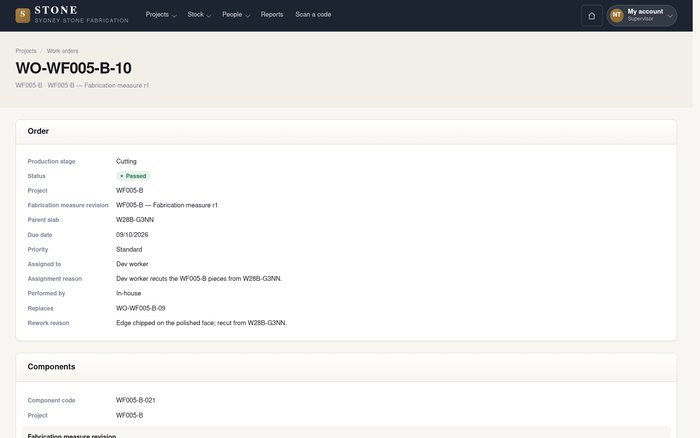Click the Stone logo icon
The image size is (700, 438).
23,15
